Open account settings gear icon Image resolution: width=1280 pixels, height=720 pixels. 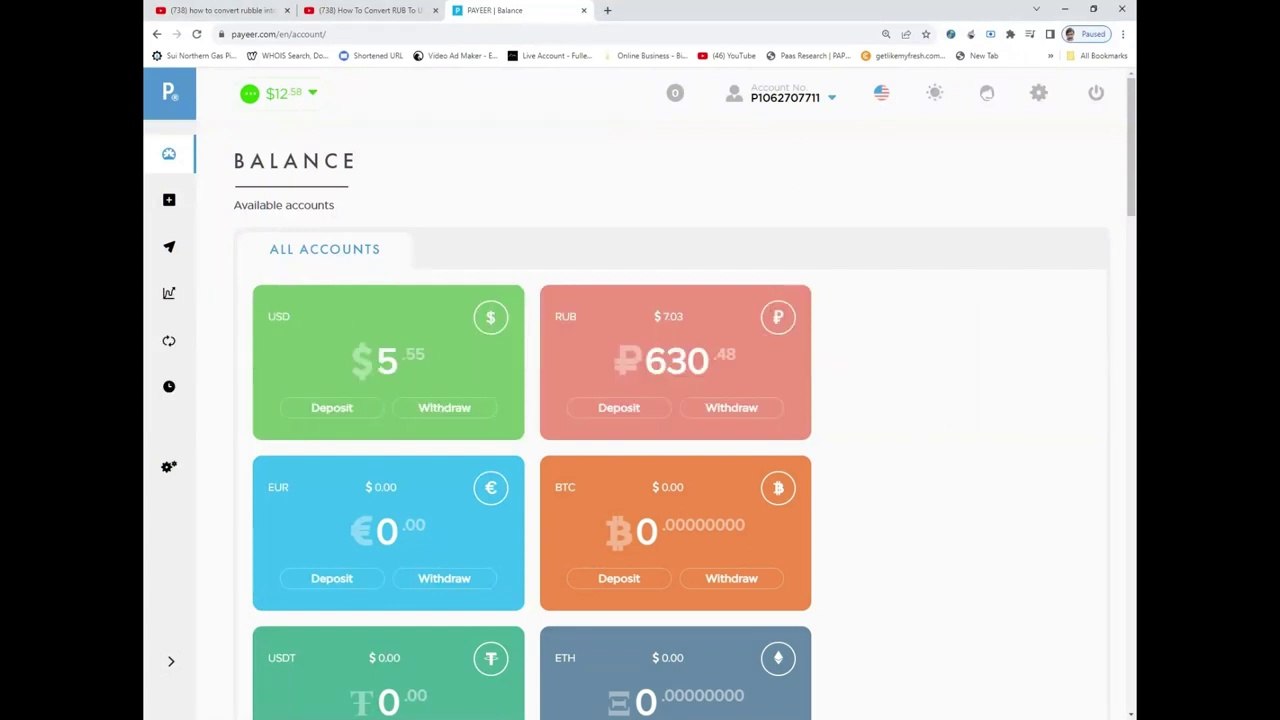click(x=1039, y=93)
